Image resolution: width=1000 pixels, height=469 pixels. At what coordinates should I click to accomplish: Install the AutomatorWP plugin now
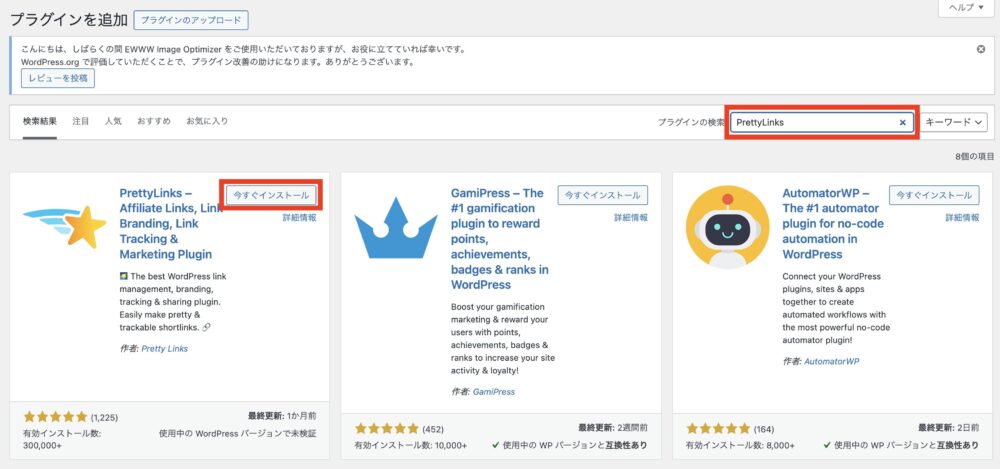[x=934, y=195]
